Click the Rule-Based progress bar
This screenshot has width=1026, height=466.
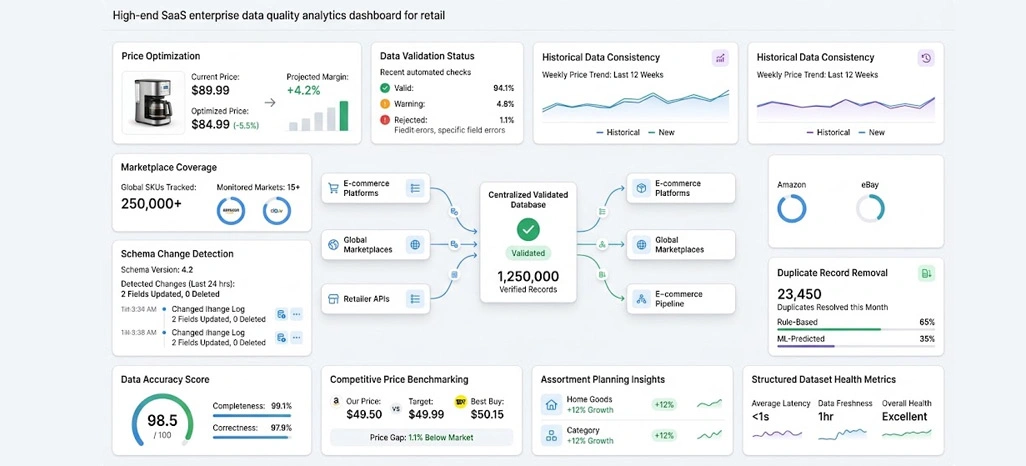pyautogui.click(x=856, y=329)
